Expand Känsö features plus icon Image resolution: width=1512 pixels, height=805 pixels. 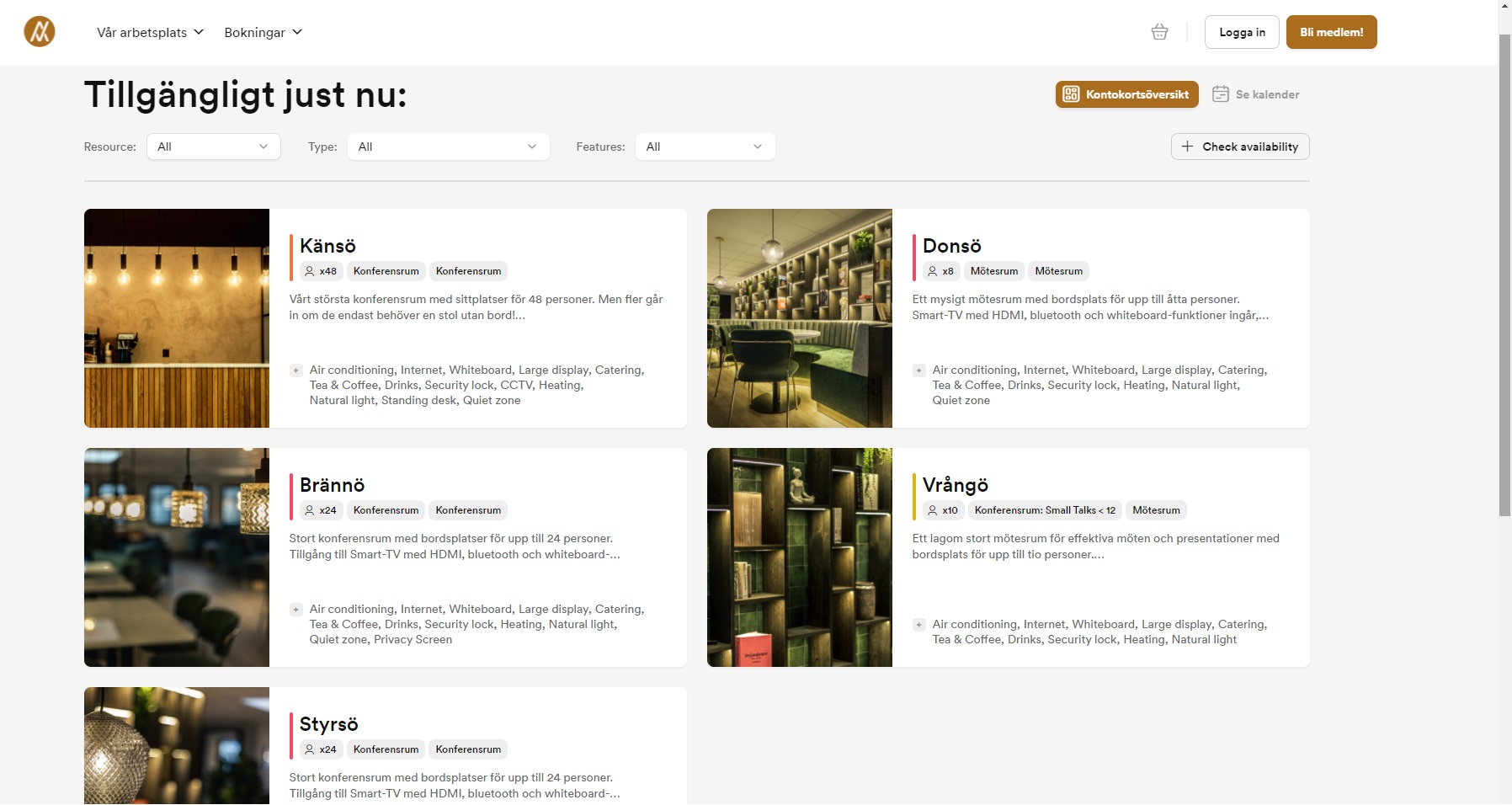[296, 371]
